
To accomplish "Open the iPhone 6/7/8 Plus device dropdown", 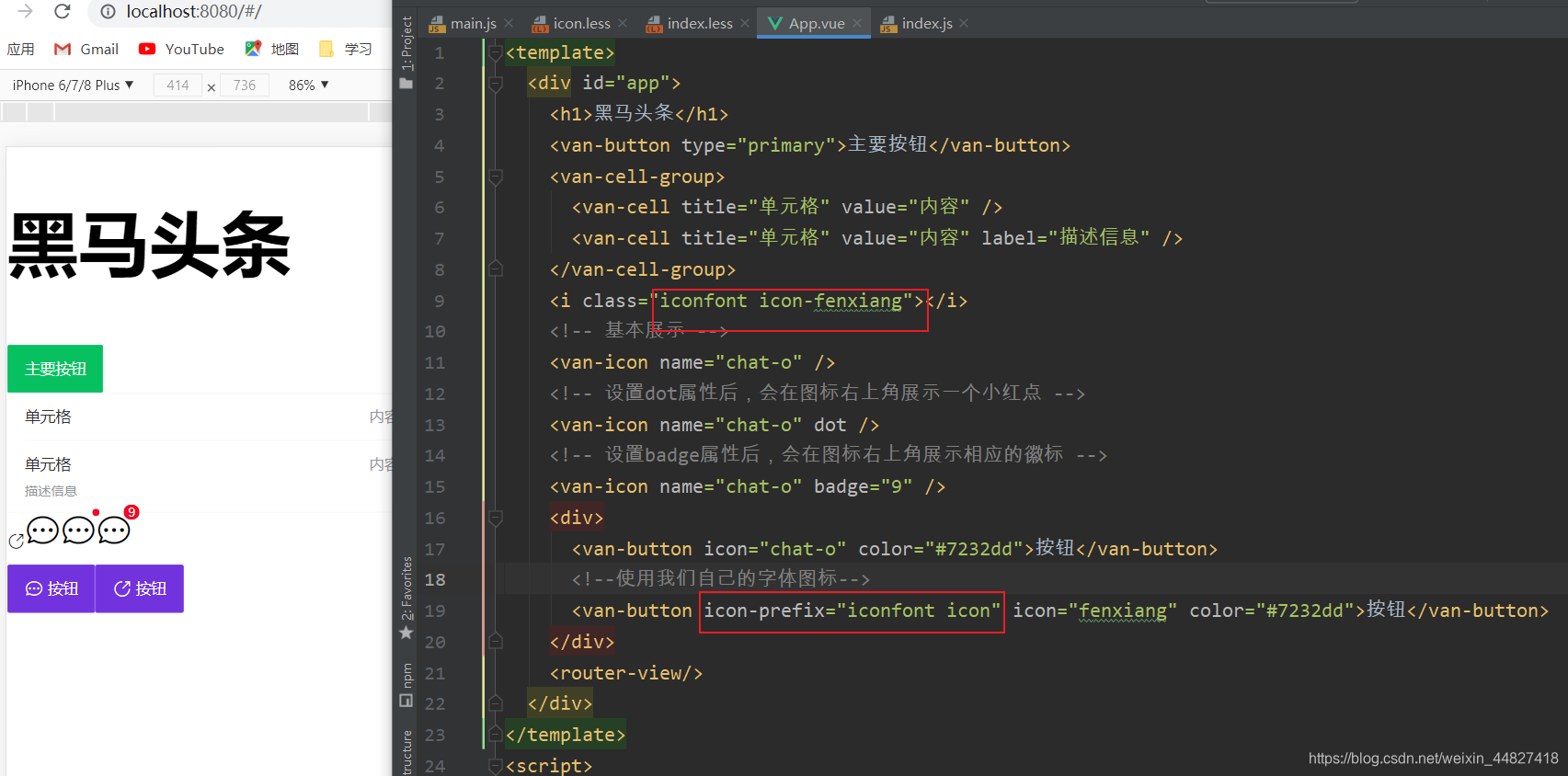I will (x=73, y=86).
